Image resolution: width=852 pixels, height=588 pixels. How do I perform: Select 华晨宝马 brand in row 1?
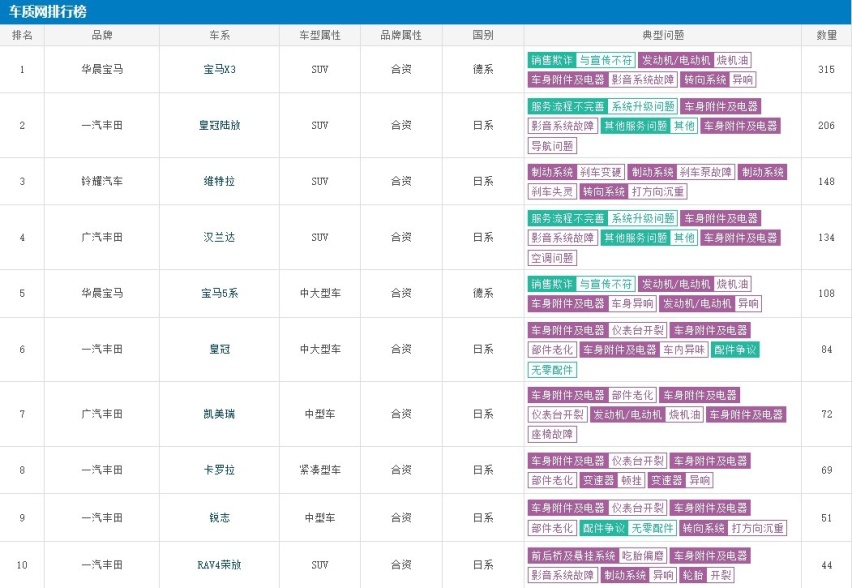coord(102,69)
